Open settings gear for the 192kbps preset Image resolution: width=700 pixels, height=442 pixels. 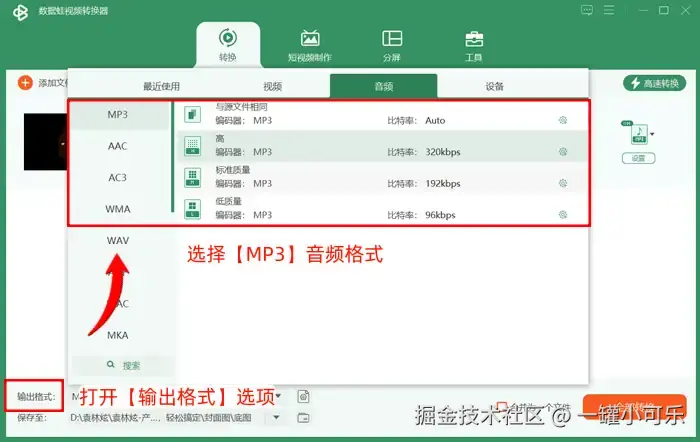point(563,183)
